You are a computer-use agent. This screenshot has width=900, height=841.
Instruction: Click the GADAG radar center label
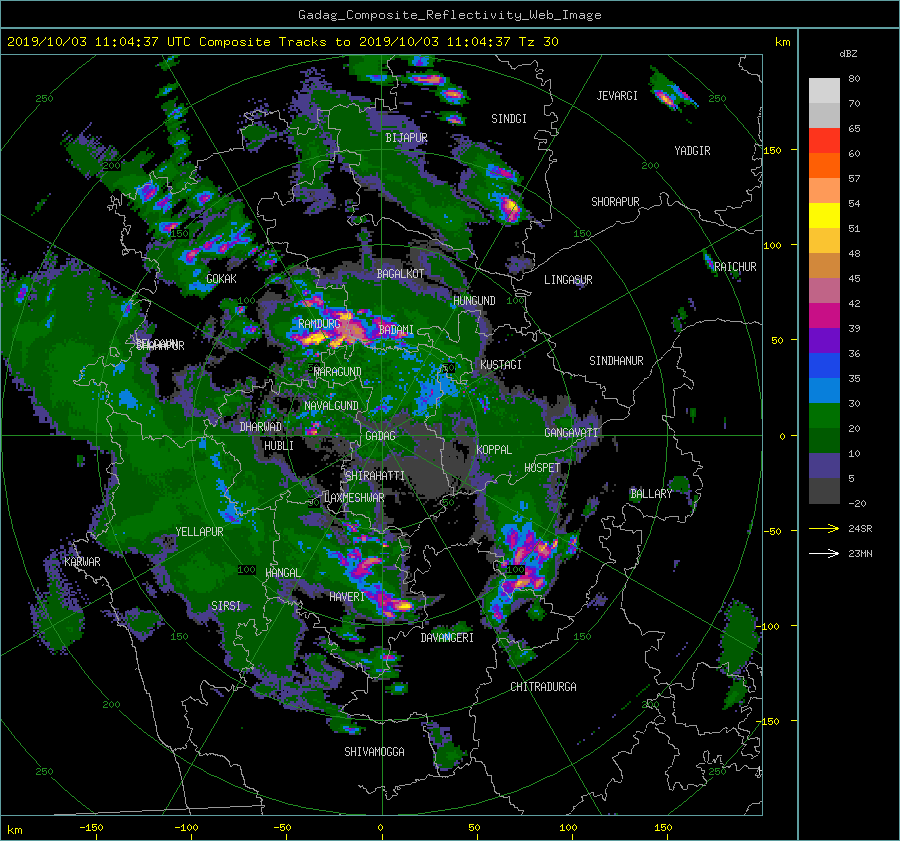[x=380, y=436]
